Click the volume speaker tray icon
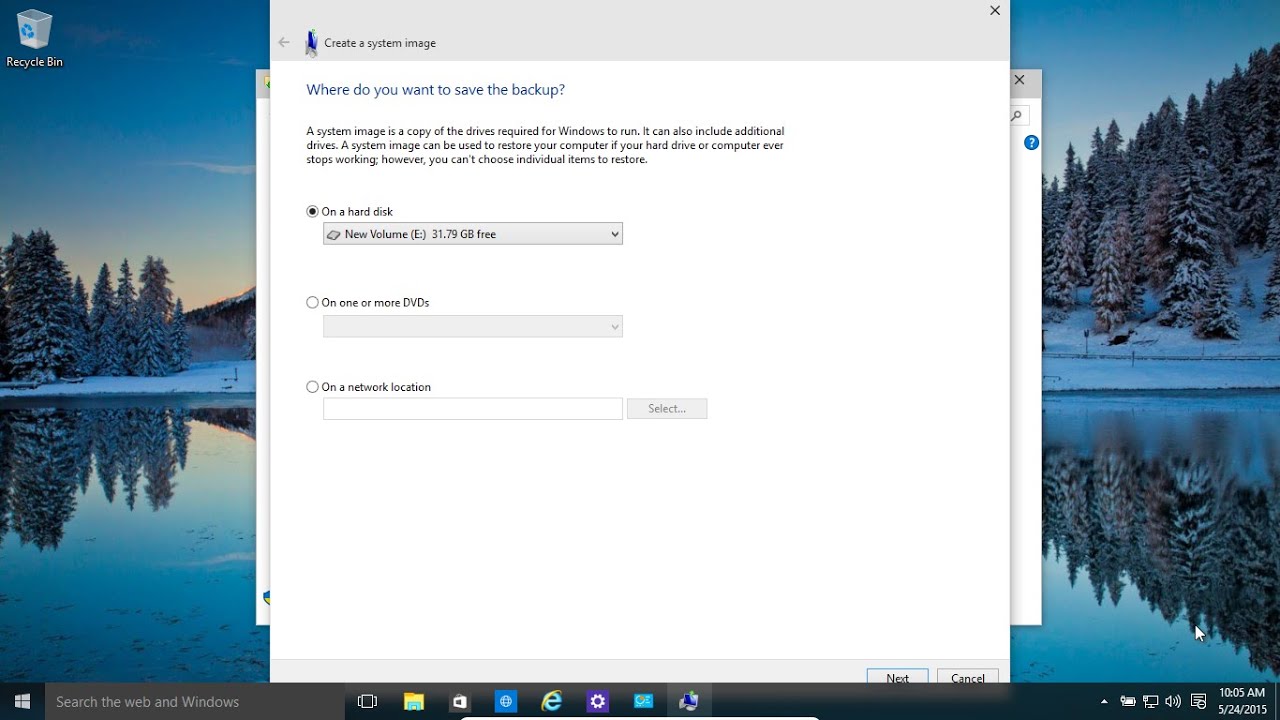Screen dimensions: 1280x720 click(1173, 702)
